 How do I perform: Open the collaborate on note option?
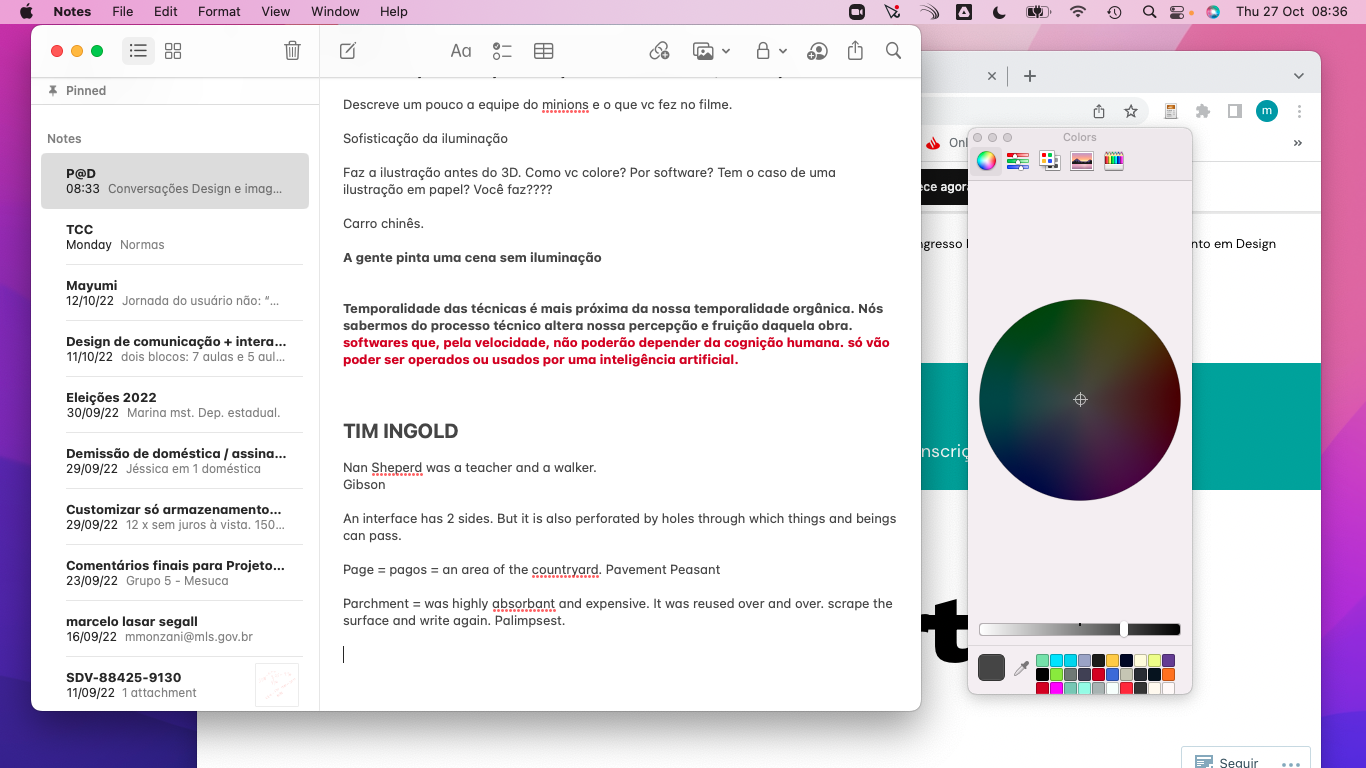(818, 51)
